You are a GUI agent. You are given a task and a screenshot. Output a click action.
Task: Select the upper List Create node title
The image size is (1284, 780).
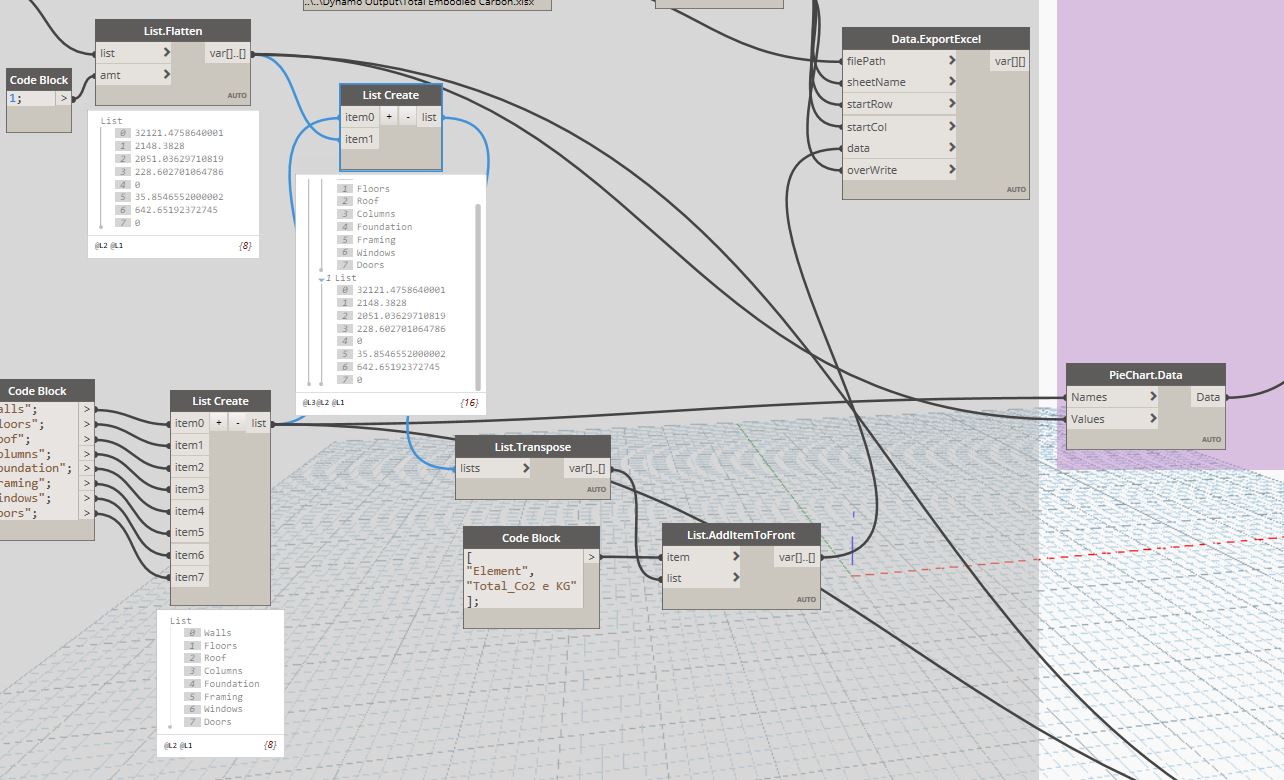(x=390, y=95)
